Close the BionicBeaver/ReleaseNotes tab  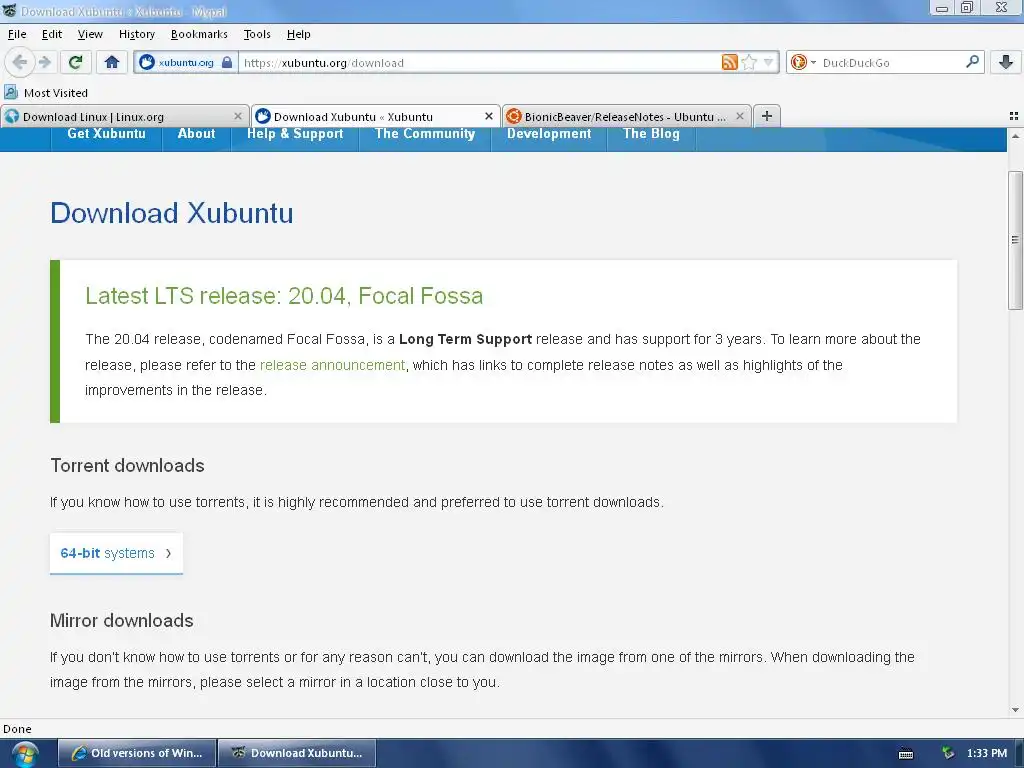(x=739, y=116)
